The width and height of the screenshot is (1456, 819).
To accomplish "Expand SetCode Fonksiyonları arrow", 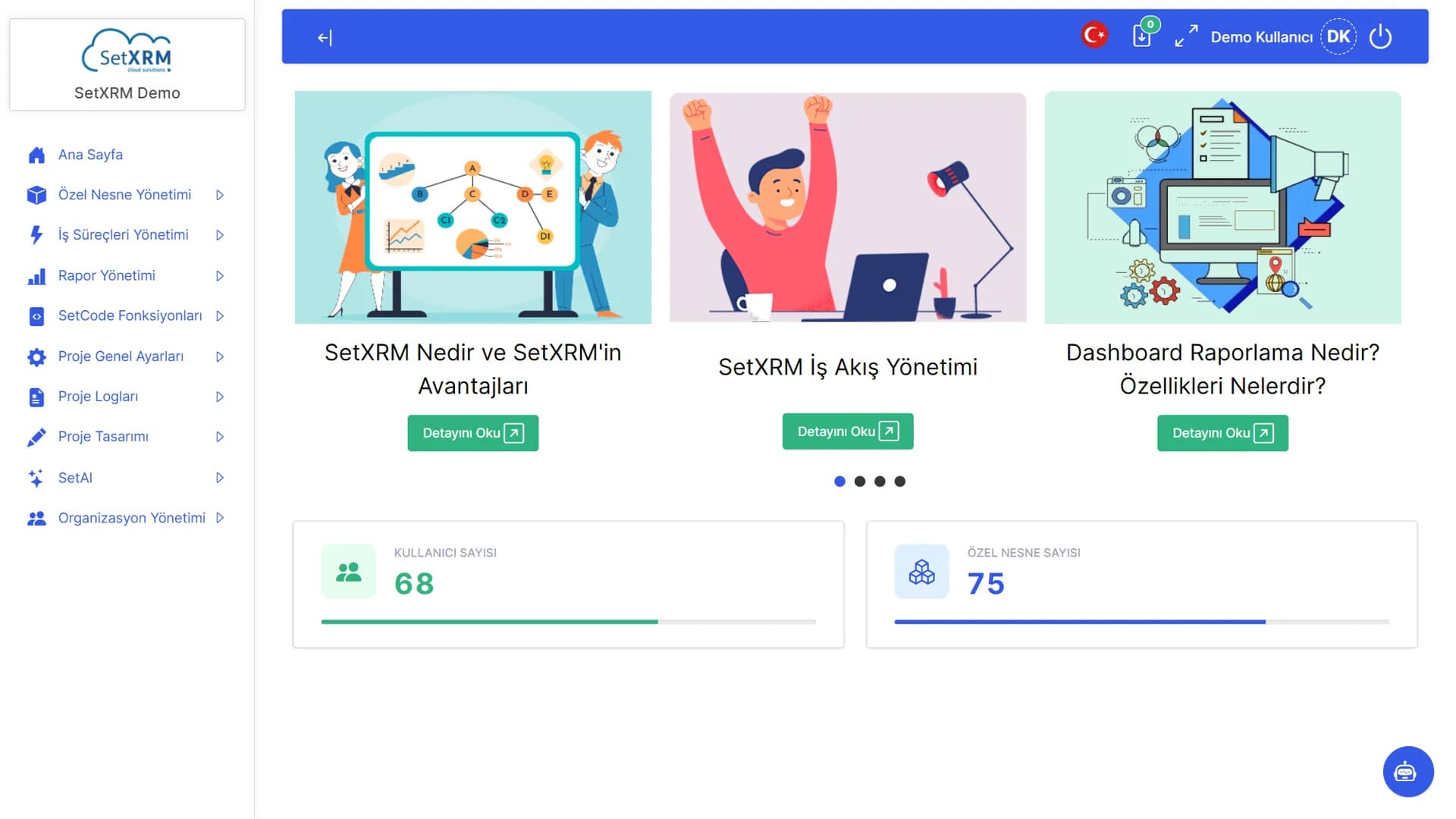I will [x=220, y=316].
